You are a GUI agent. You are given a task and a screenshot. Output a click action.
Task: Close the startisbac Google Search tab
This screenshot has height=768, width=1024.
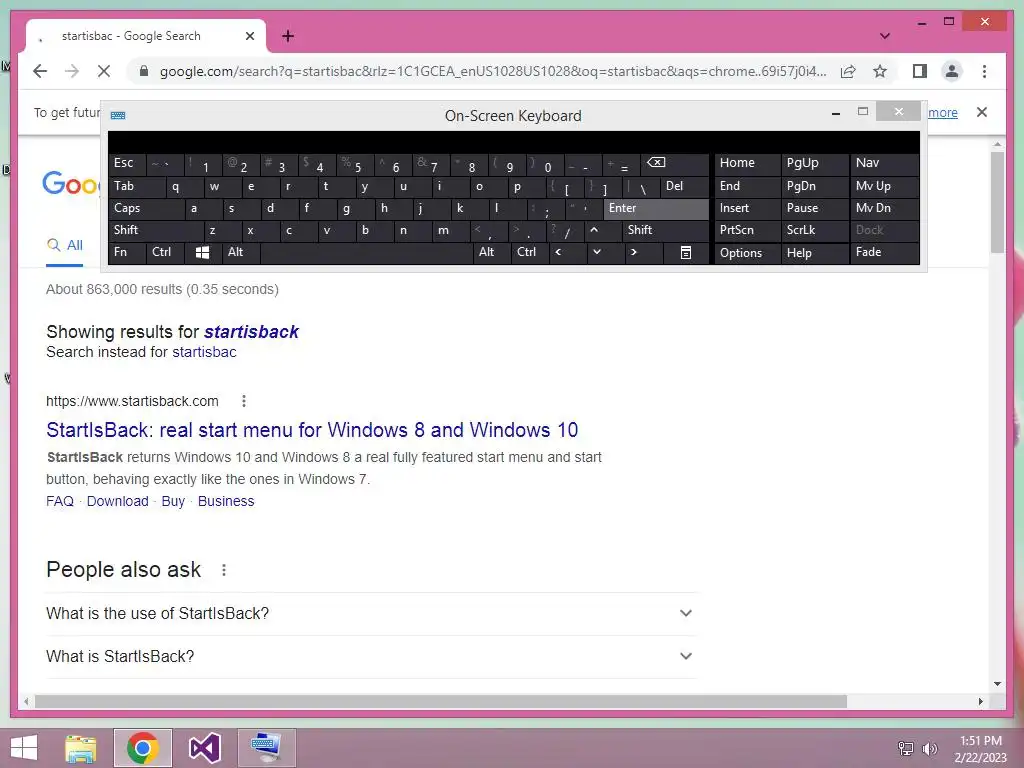[249, 36]
